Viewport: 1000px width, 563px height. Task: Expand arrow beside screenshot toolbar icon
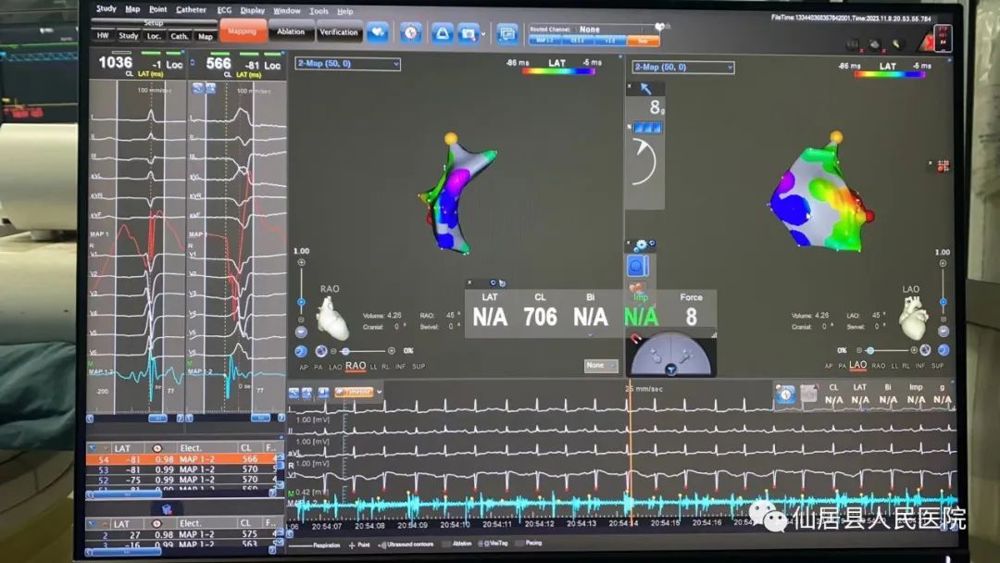[x=483, y=34]
